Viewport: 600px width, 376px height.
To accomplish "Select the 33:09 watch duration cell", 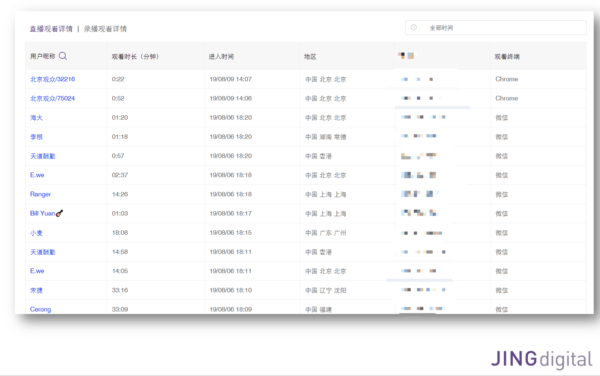I will click(120, 309).
